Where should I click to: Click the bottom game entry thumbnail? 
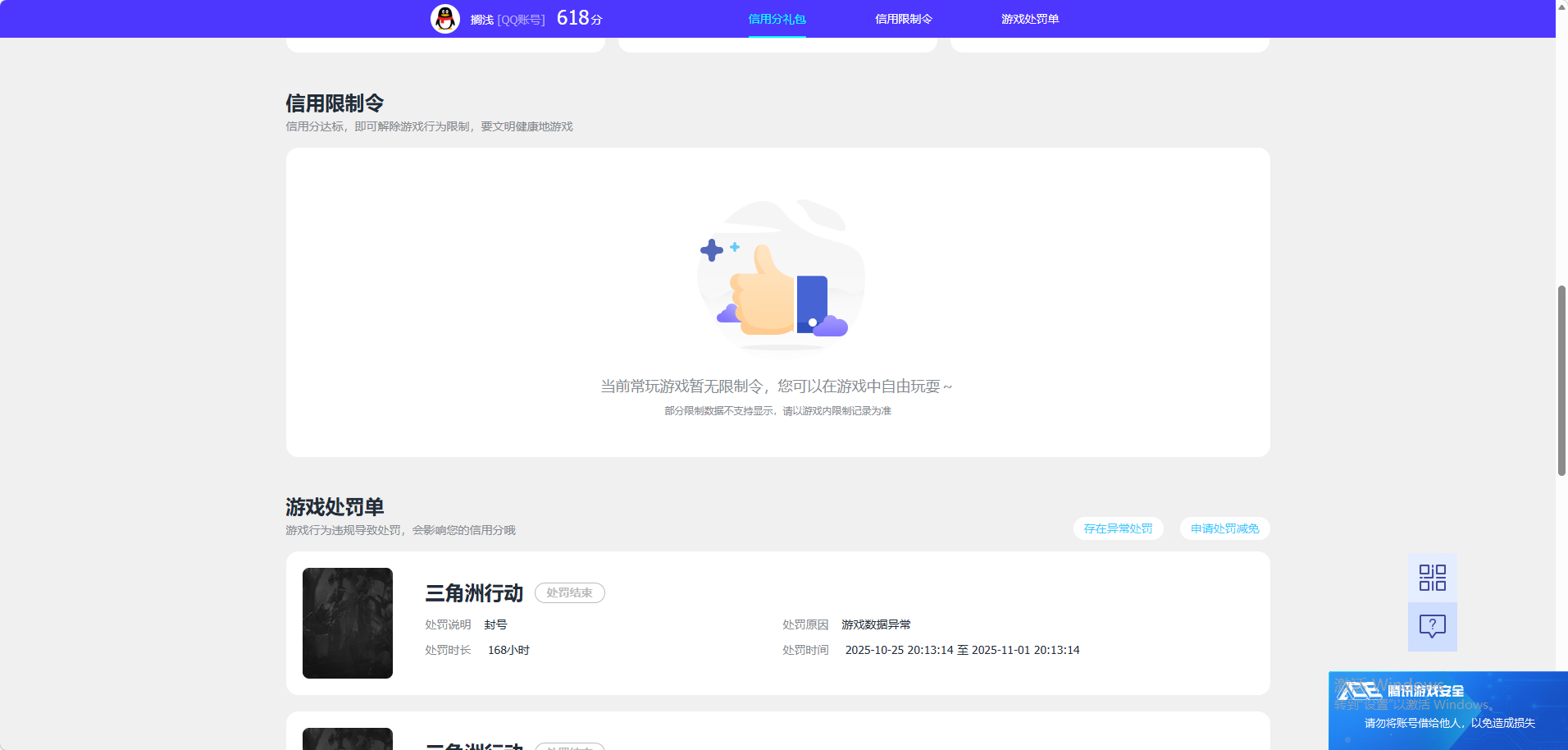(x=347, y=739)
